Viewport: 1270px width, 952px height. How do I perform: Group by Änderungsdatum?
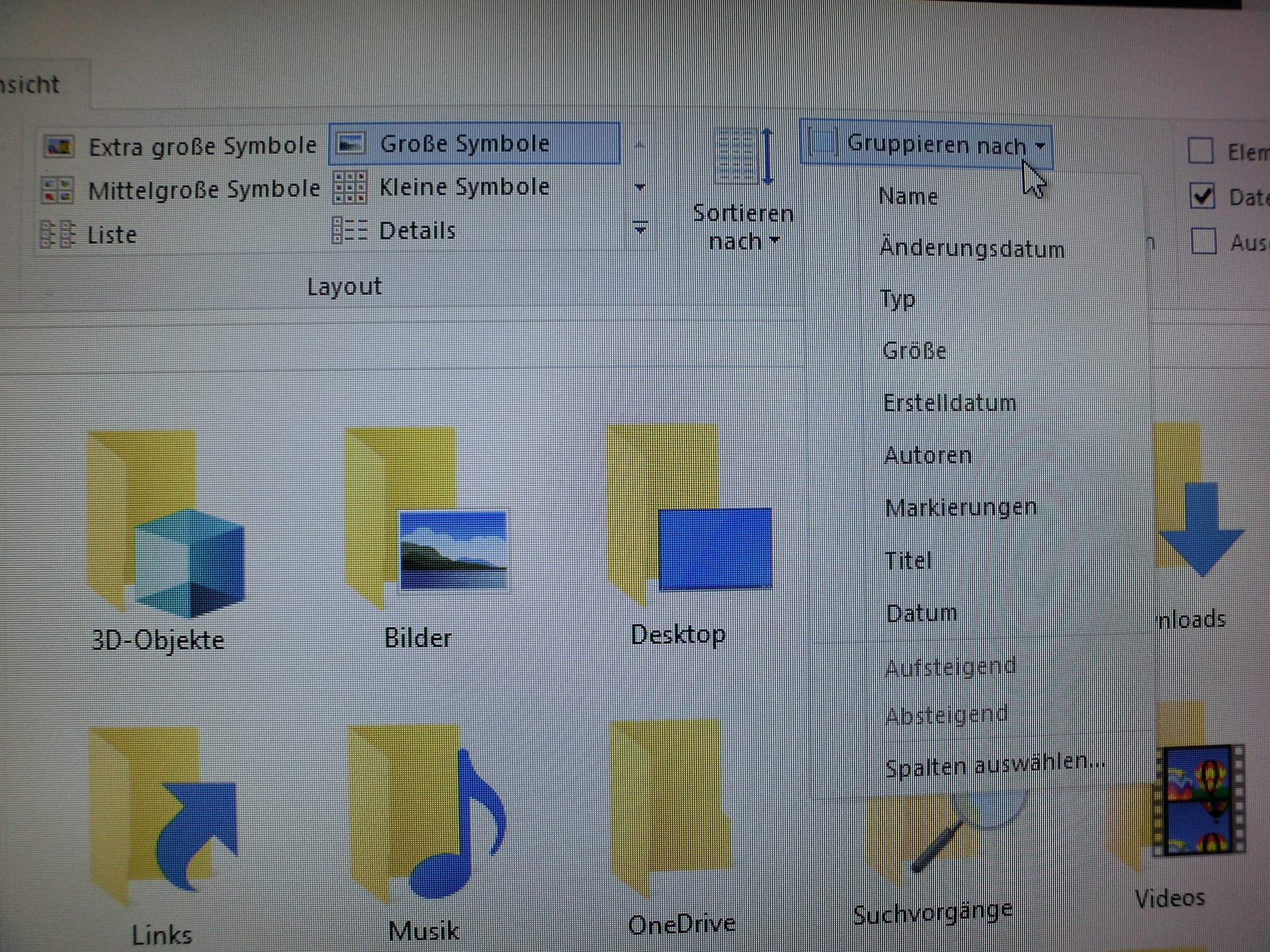[972, 248]
